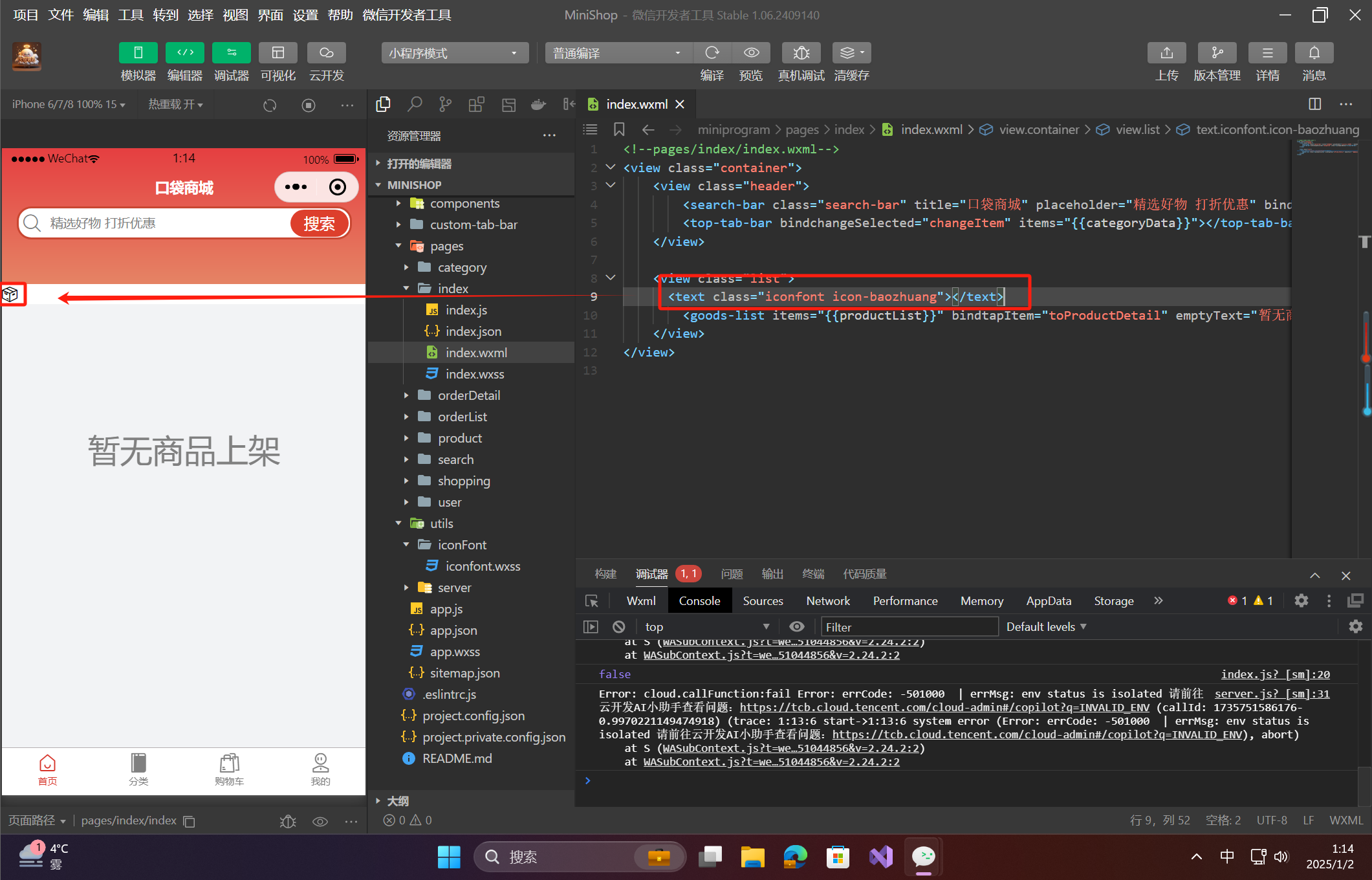Click the real-device debug (真机调试) bug icon
This screenshot has width=1372, height=880.
[801, 53]
